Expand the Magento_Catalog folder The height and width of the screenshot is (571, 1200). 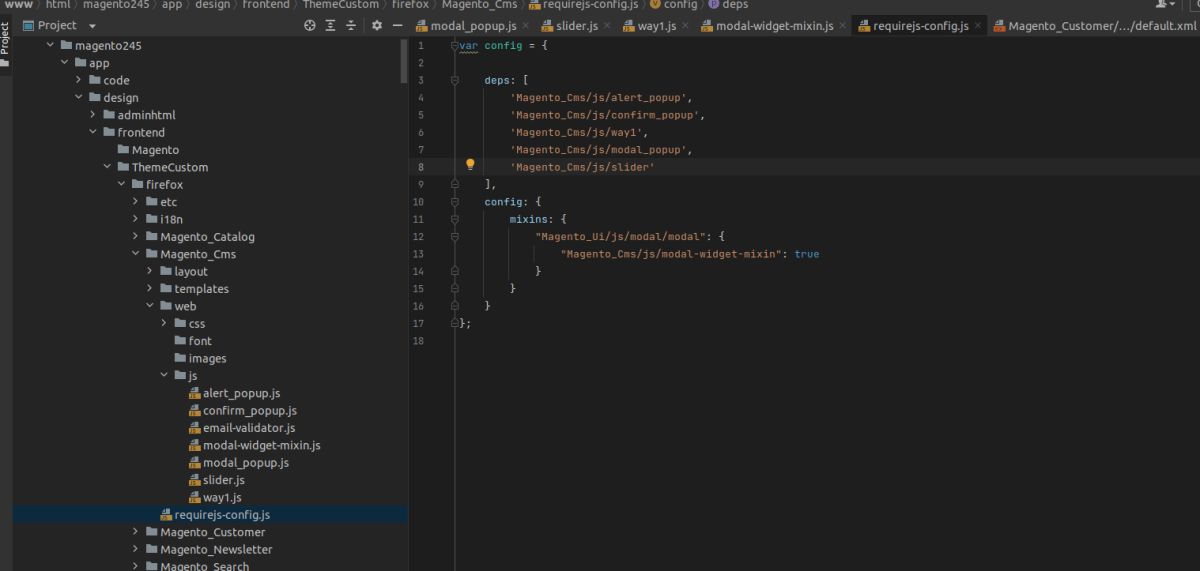click(136, 237)
